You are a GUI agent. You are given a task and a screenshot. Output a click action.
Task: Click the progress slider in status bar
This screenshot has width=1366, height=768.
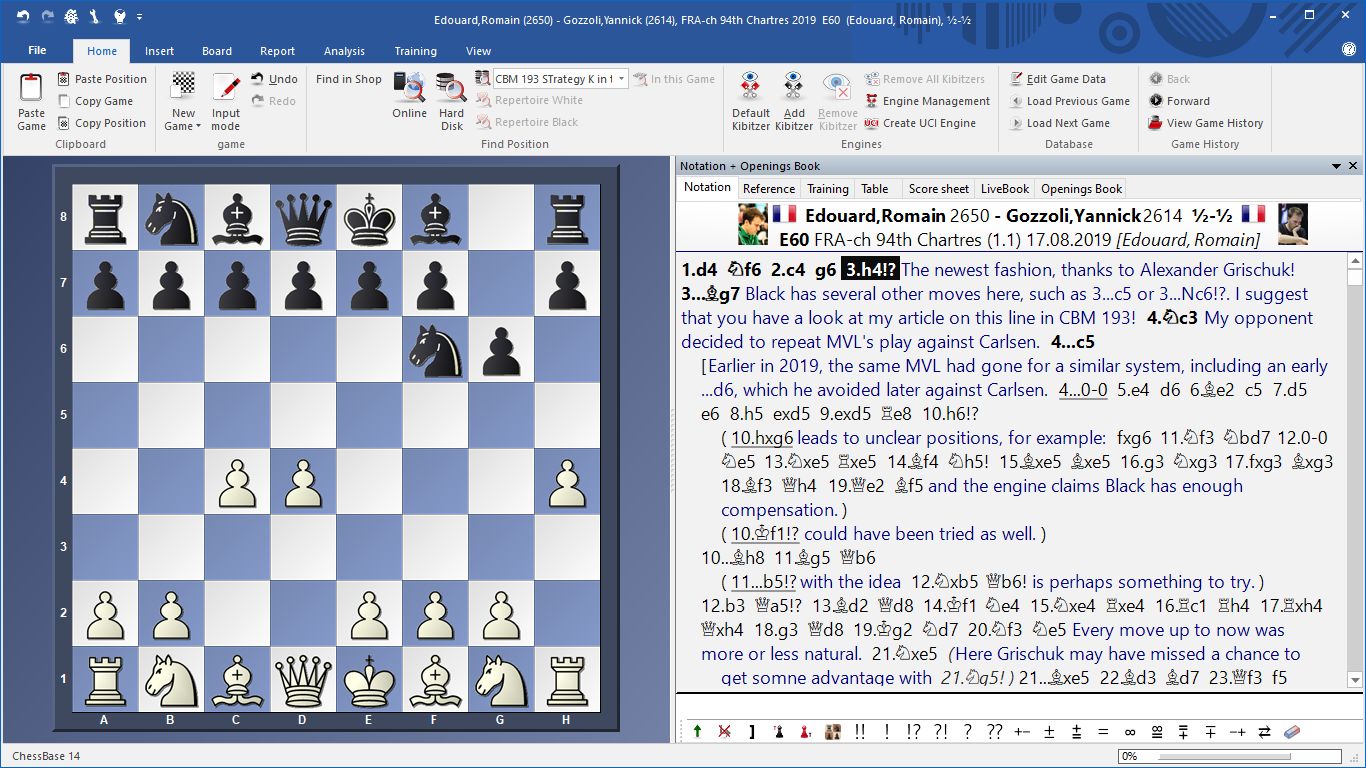(1229, 756)
